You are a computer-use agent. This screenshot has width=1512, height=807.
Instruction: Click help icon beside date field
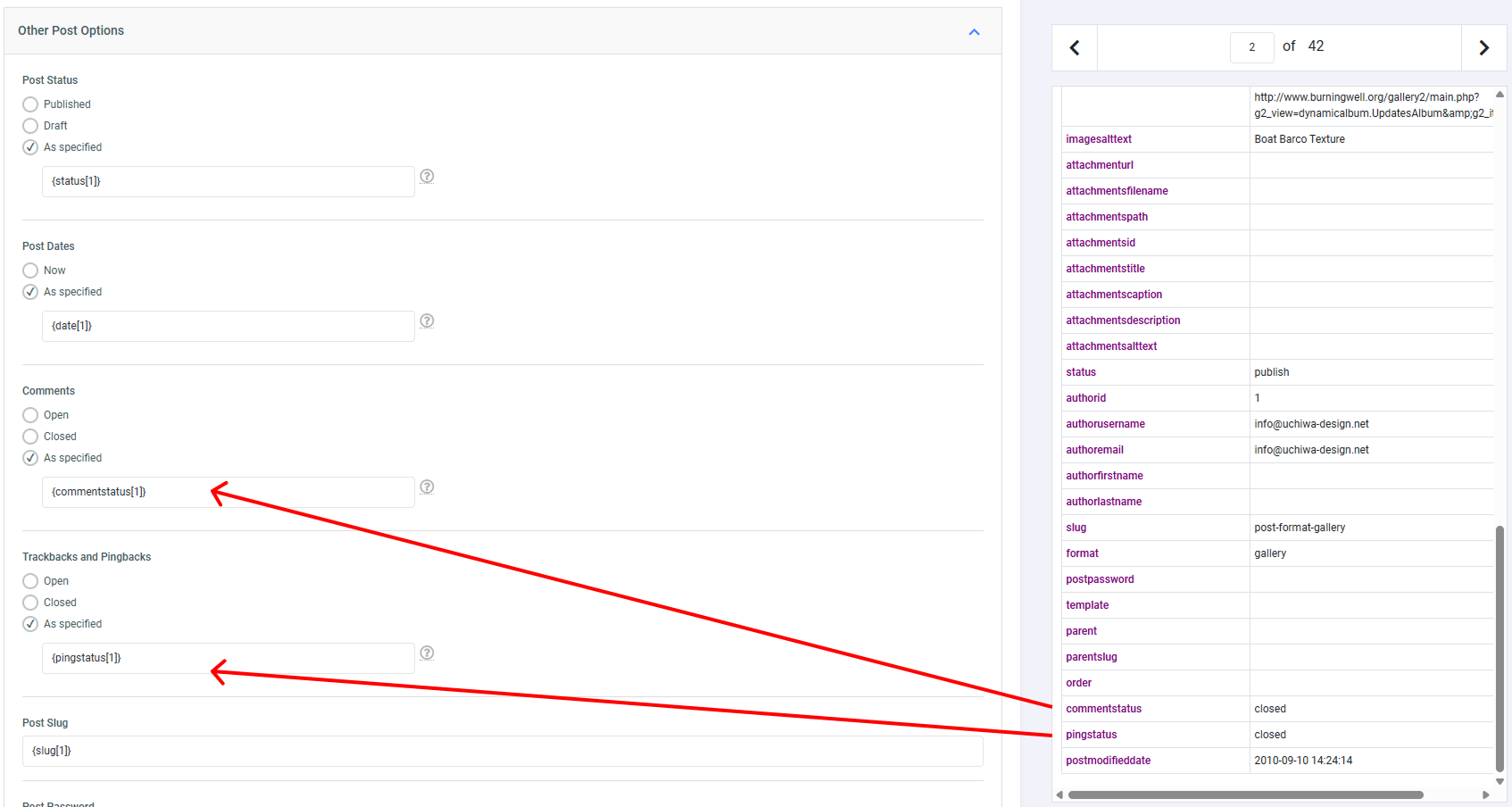[x=427, y=320]
